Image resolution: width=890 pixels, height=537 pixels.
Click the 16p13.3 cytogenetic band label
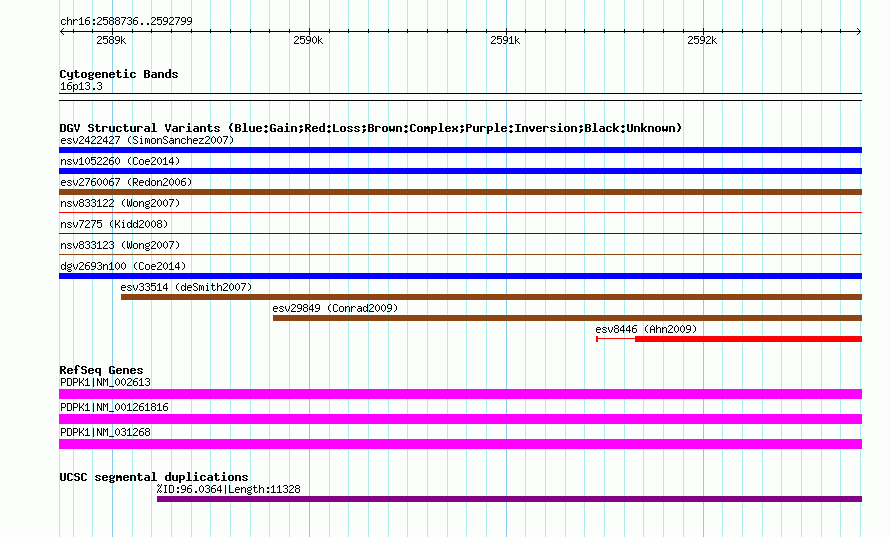click(81, 86)
